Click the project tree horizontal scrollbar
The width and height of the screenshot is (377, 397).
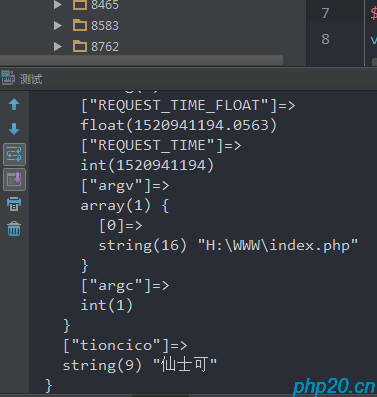coord(141,60)
